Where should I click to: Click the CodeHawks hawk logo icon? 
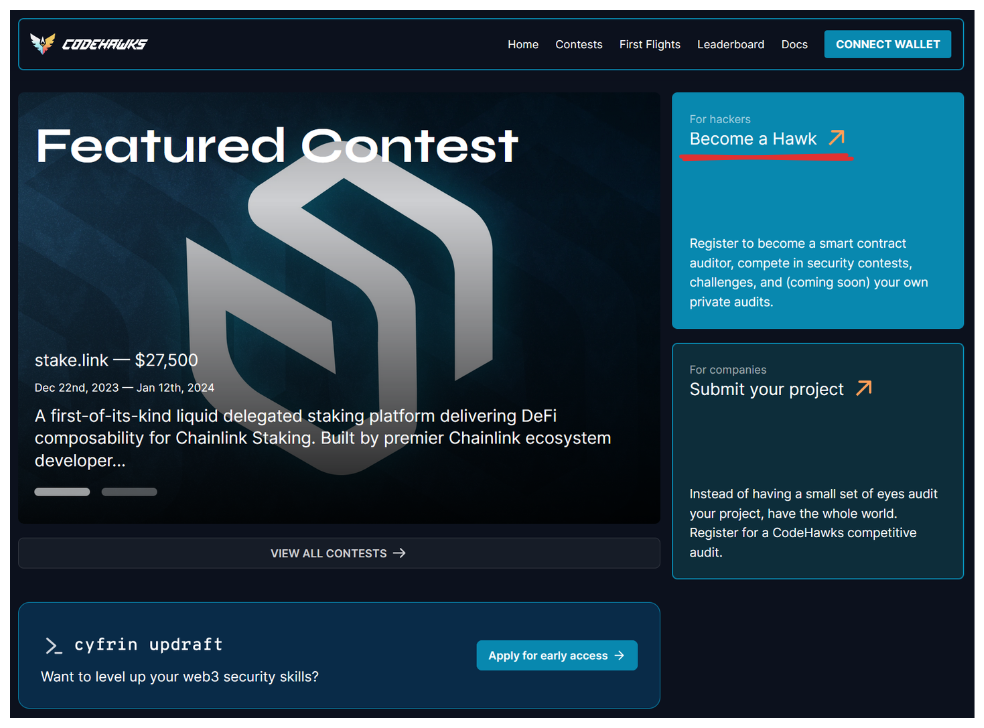pos(43,44)
